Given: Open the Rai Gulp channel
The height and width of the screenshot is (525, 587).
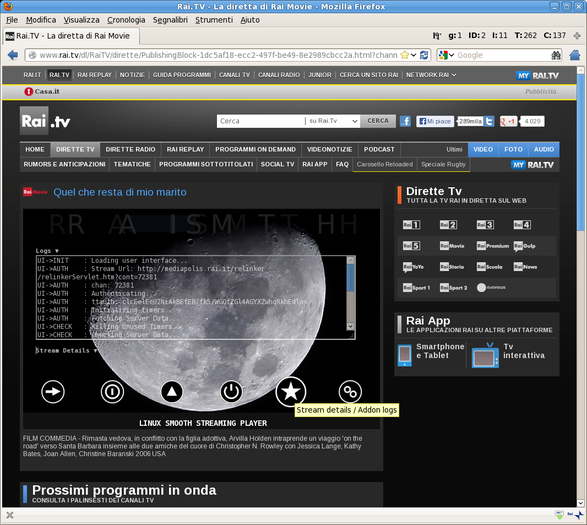Looking at the screenshot, I should [524, 246].
